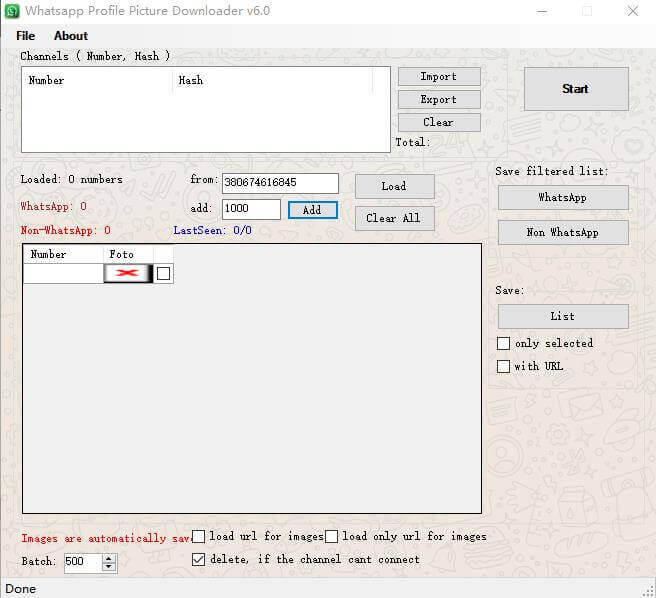Click the red WhatsApp: 0 counter
The image size is (656, 598).
pyautogui.click(x=54, y=206)
